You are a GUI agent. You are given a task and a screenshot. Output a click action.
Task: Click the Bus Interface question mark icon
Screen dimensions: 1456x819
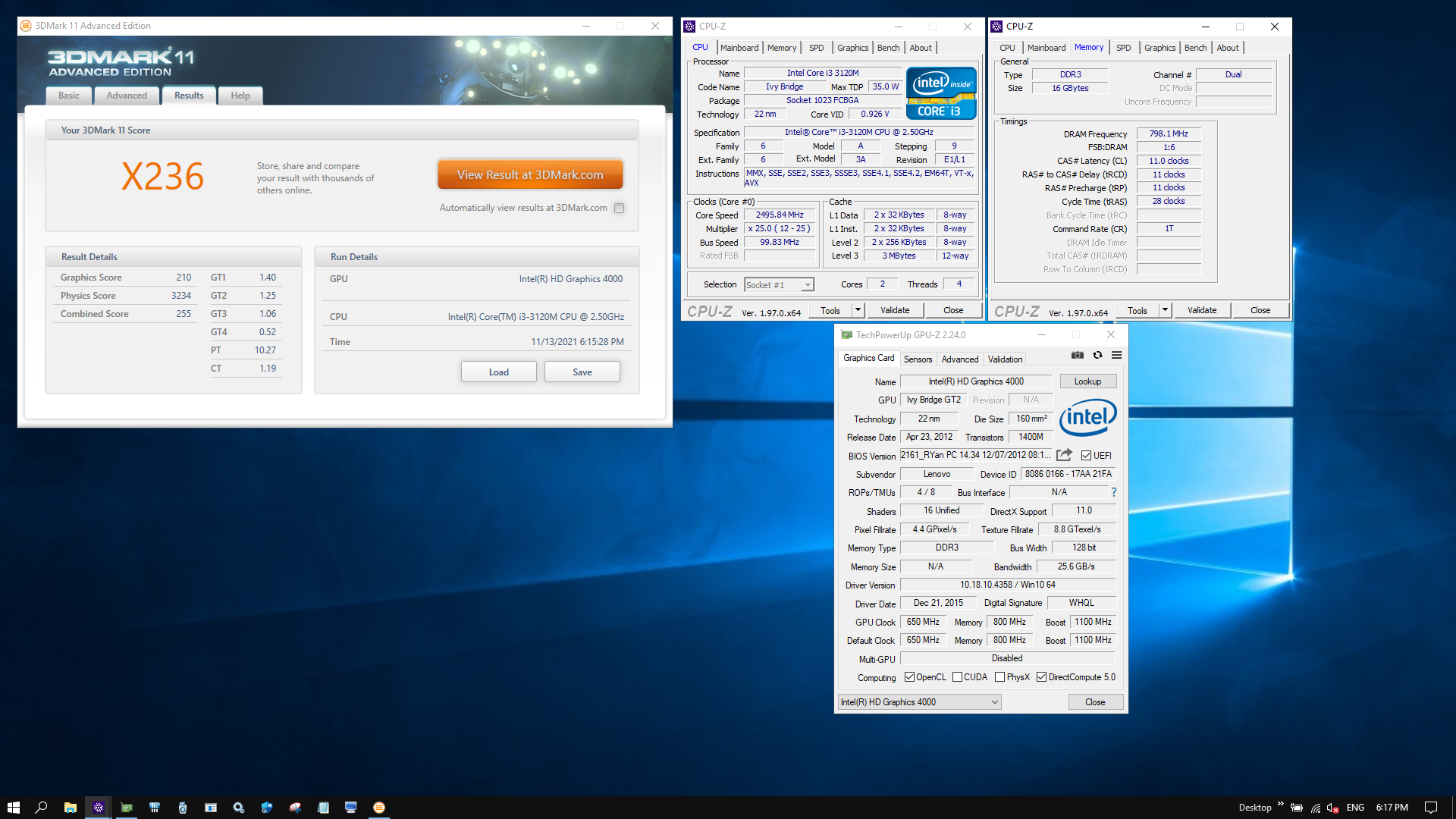point(1114,492)
